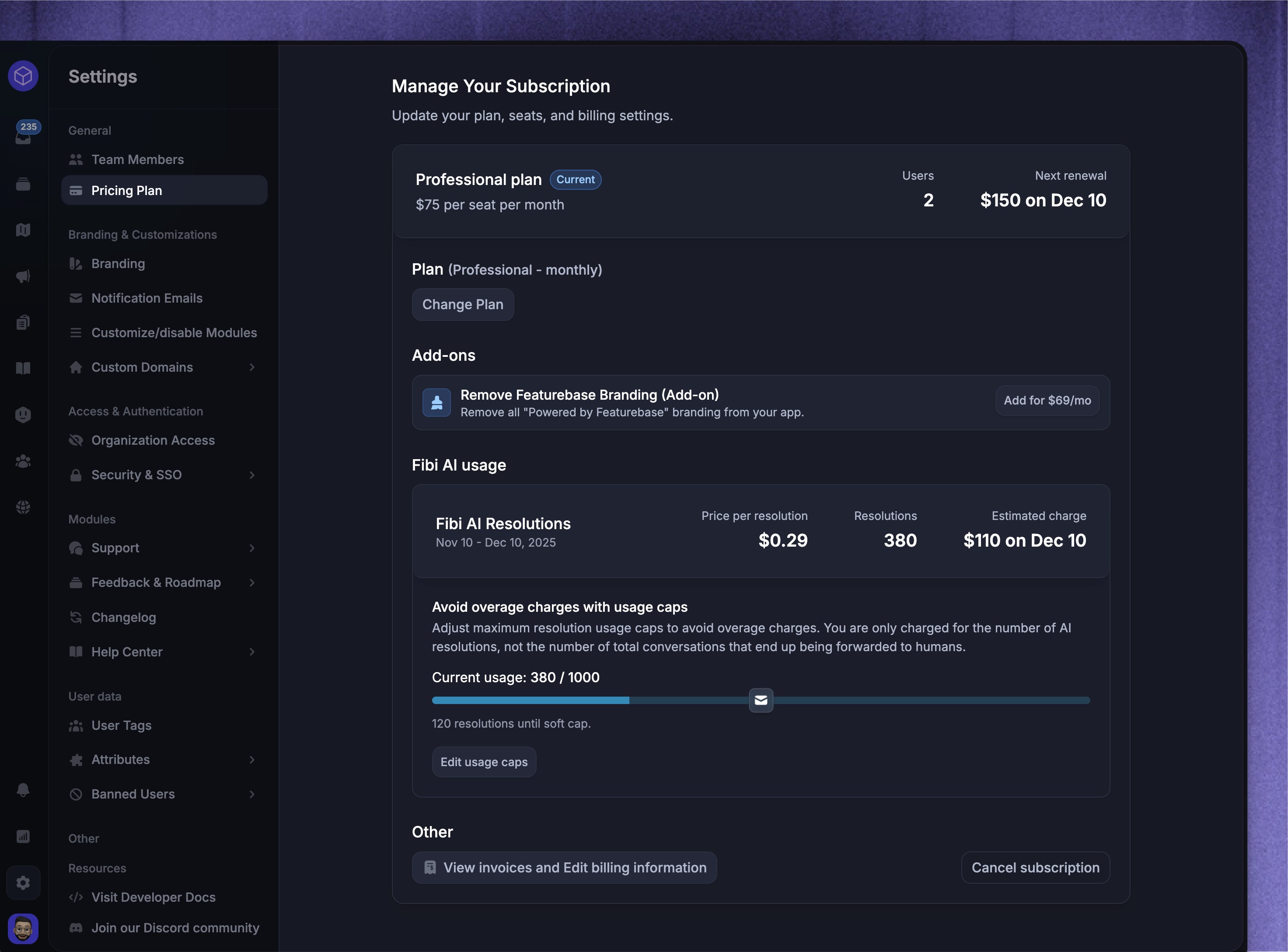
Task: Expand the Support module chevron
Action: [252, 548]
